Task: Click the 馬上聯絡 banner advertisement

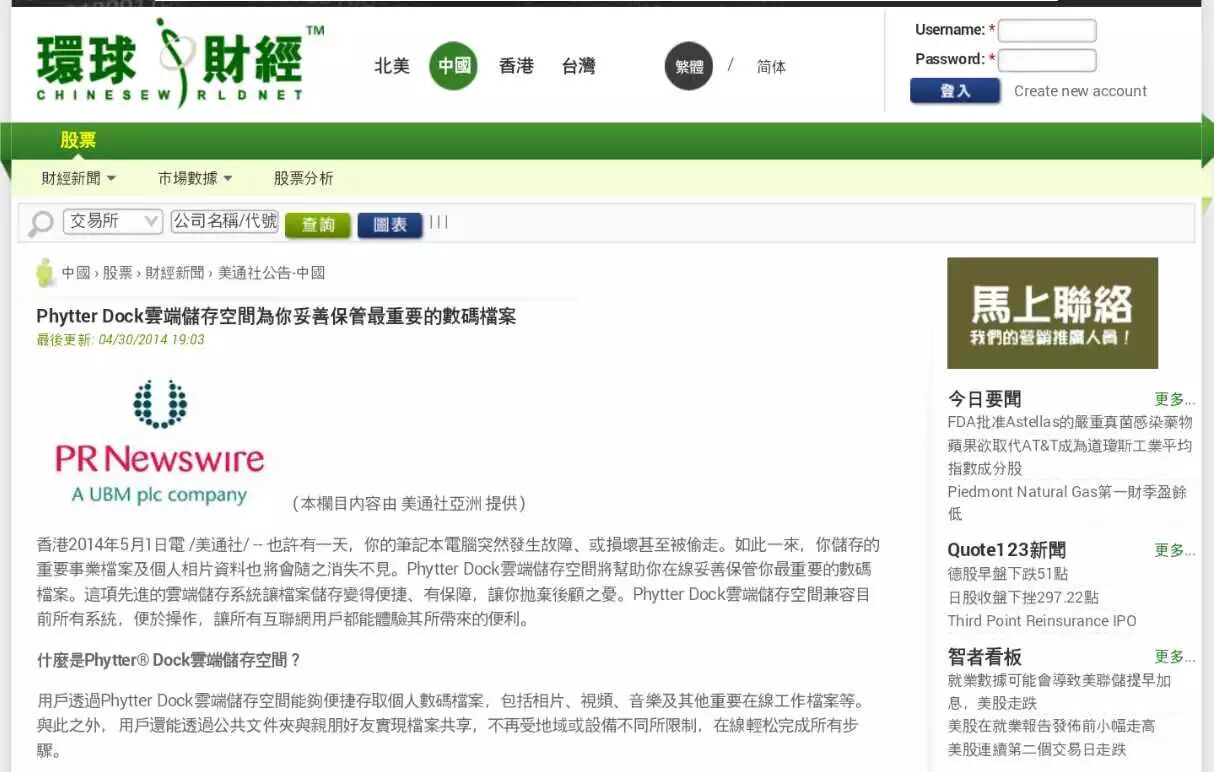Action: tap(1052, 313)
